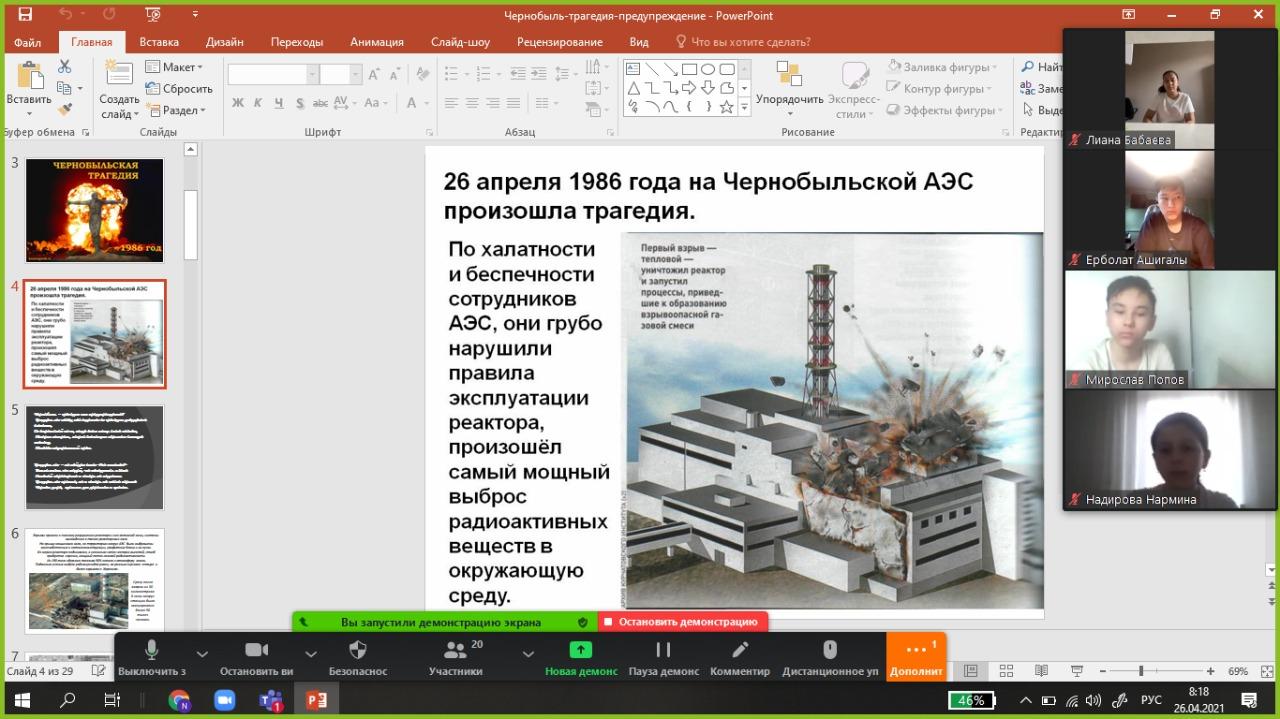Click Остановить демонстрацию to stop sharing

pos(686,622)
